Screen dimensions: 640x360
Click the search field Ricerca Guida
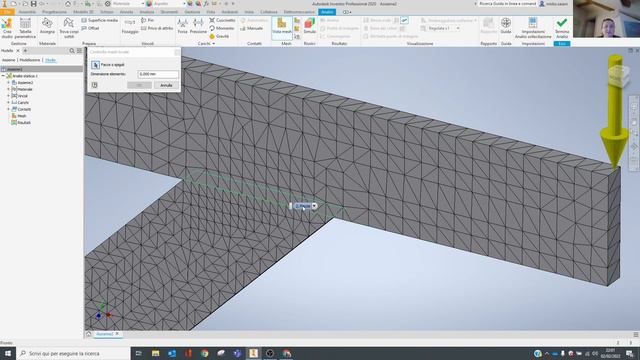507,4
